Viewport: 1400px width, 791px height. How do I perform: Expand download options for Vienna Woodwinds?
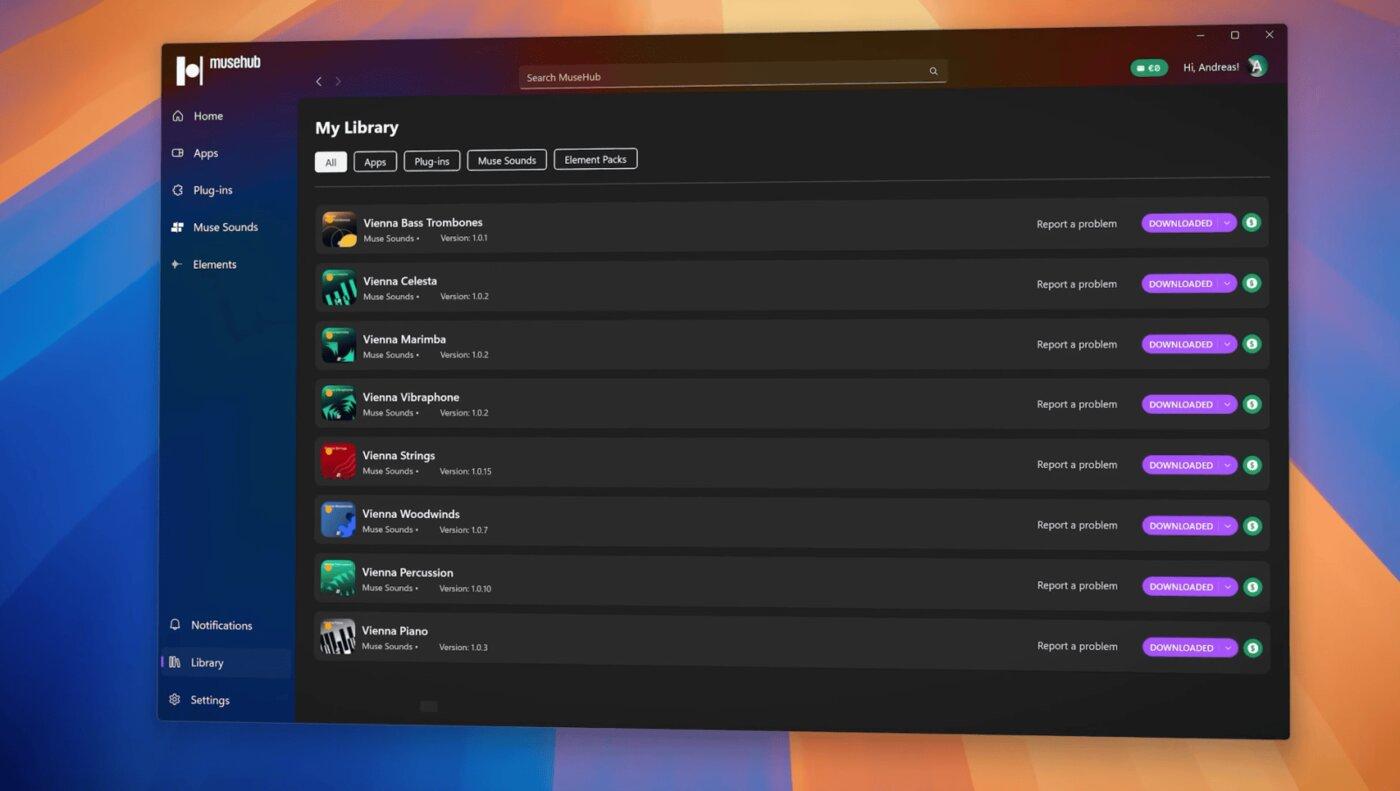point(1228,526)
